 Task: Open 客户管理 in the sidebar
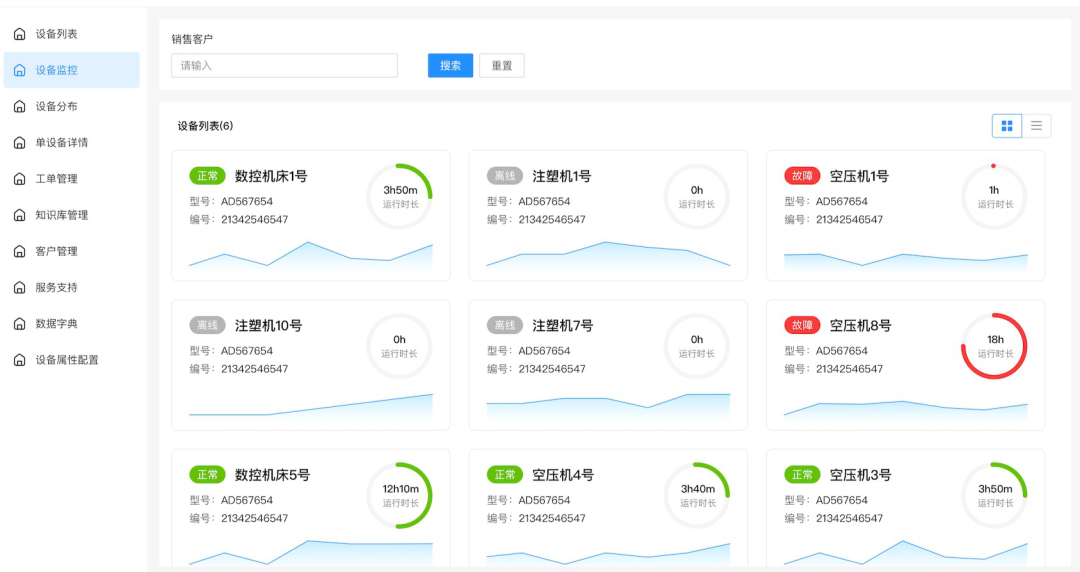[x=56, y=251]
